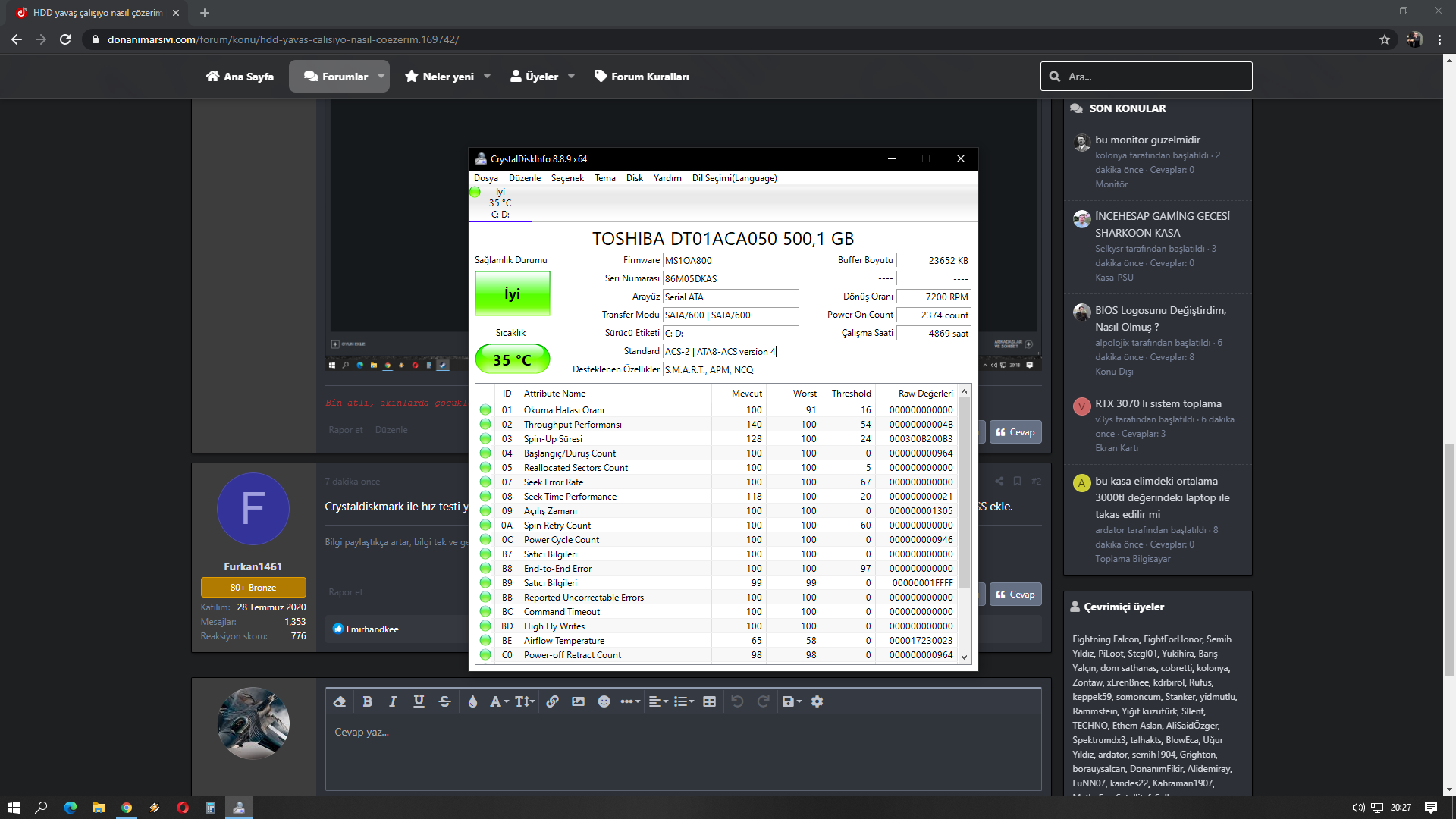Open the Dosya menu in CrystalDiskInfo

(x=486, y=178)
